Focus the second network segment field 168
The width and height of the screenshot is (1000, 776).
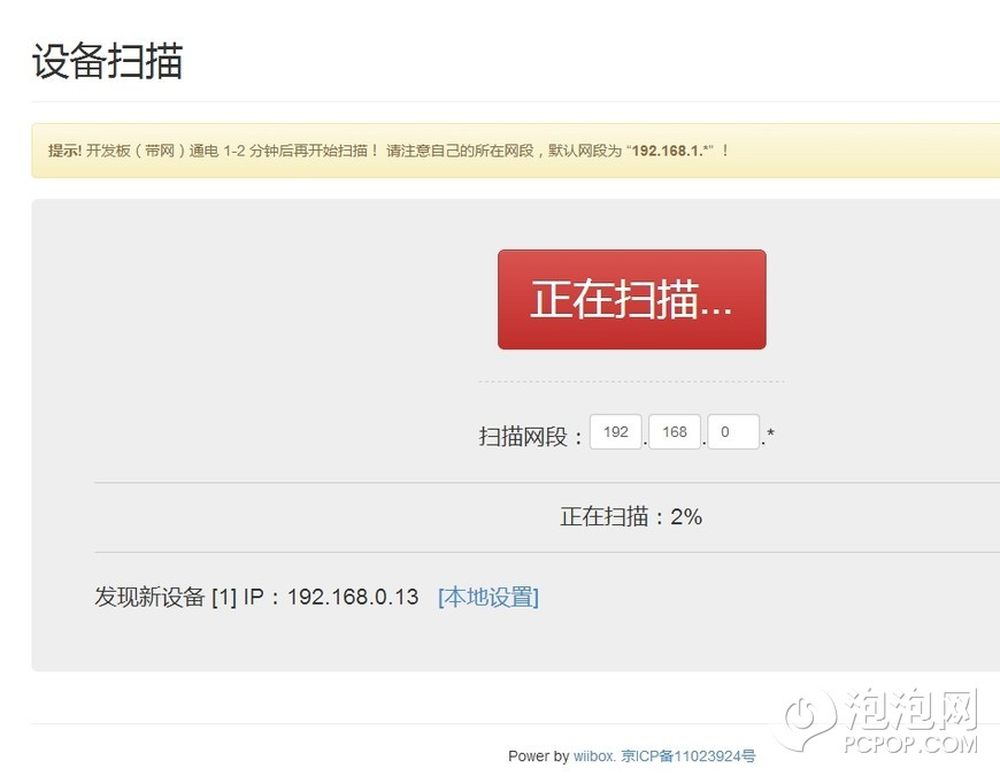675,432
